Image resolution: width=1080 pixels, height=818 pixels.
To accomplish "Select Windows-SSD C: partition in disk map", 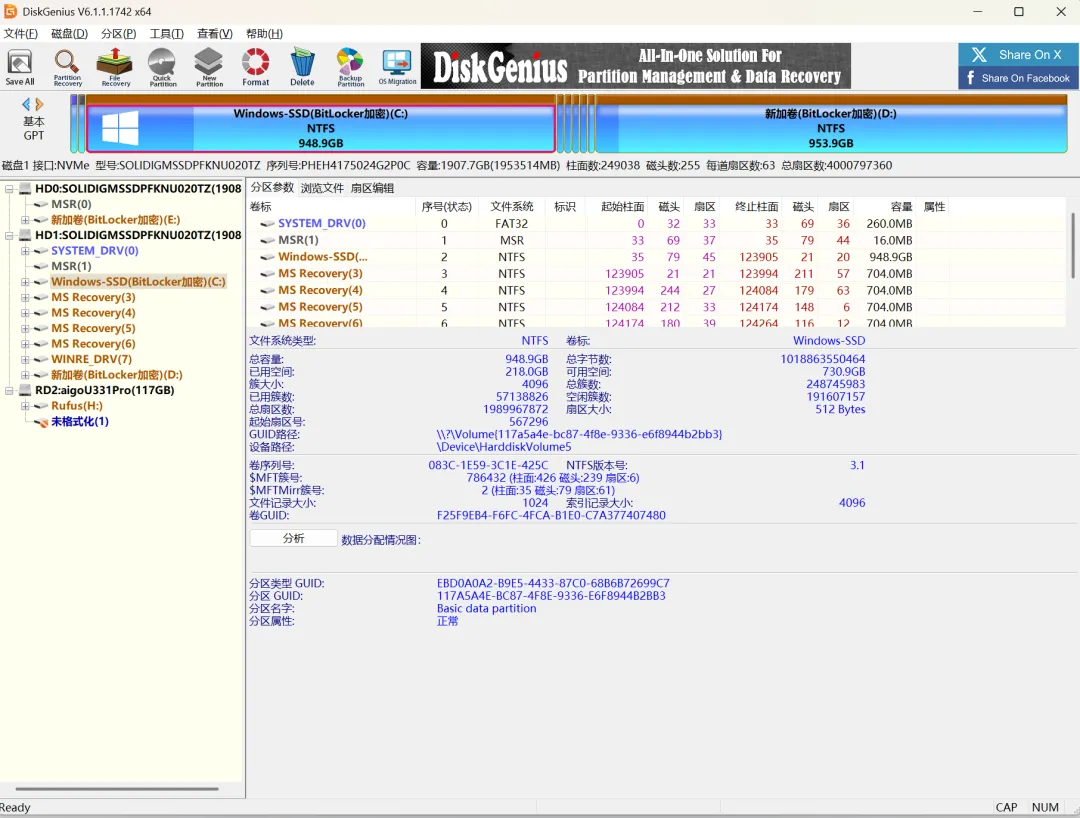I will (x=321, y=129).
